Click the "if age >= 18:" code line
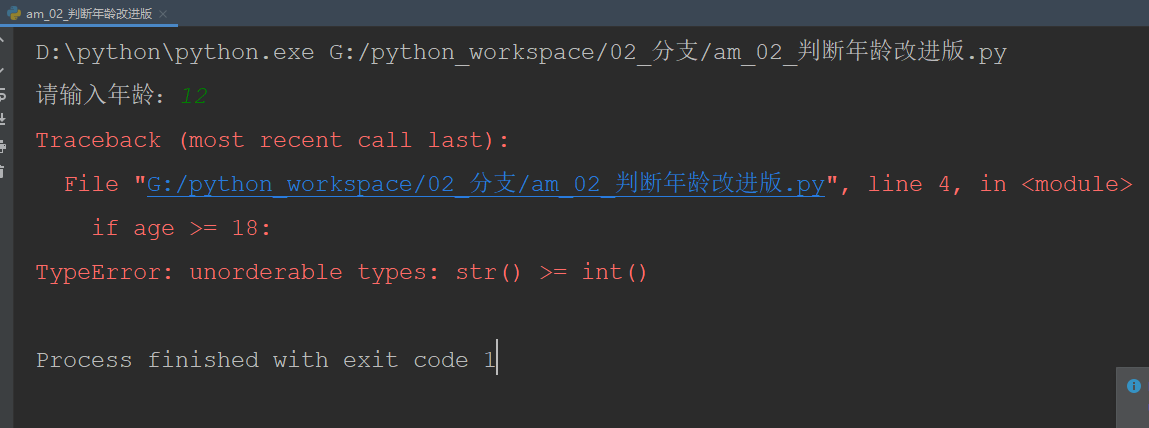This screenshot has width=1149, height=428. [x=182, y=228]
